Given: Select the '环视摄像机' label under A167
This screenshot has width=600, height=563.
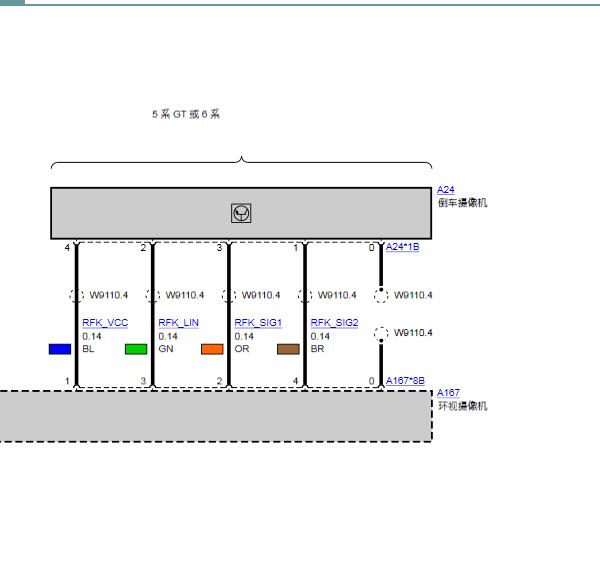Looking at the screenshot, I should (x=463, y=406).
